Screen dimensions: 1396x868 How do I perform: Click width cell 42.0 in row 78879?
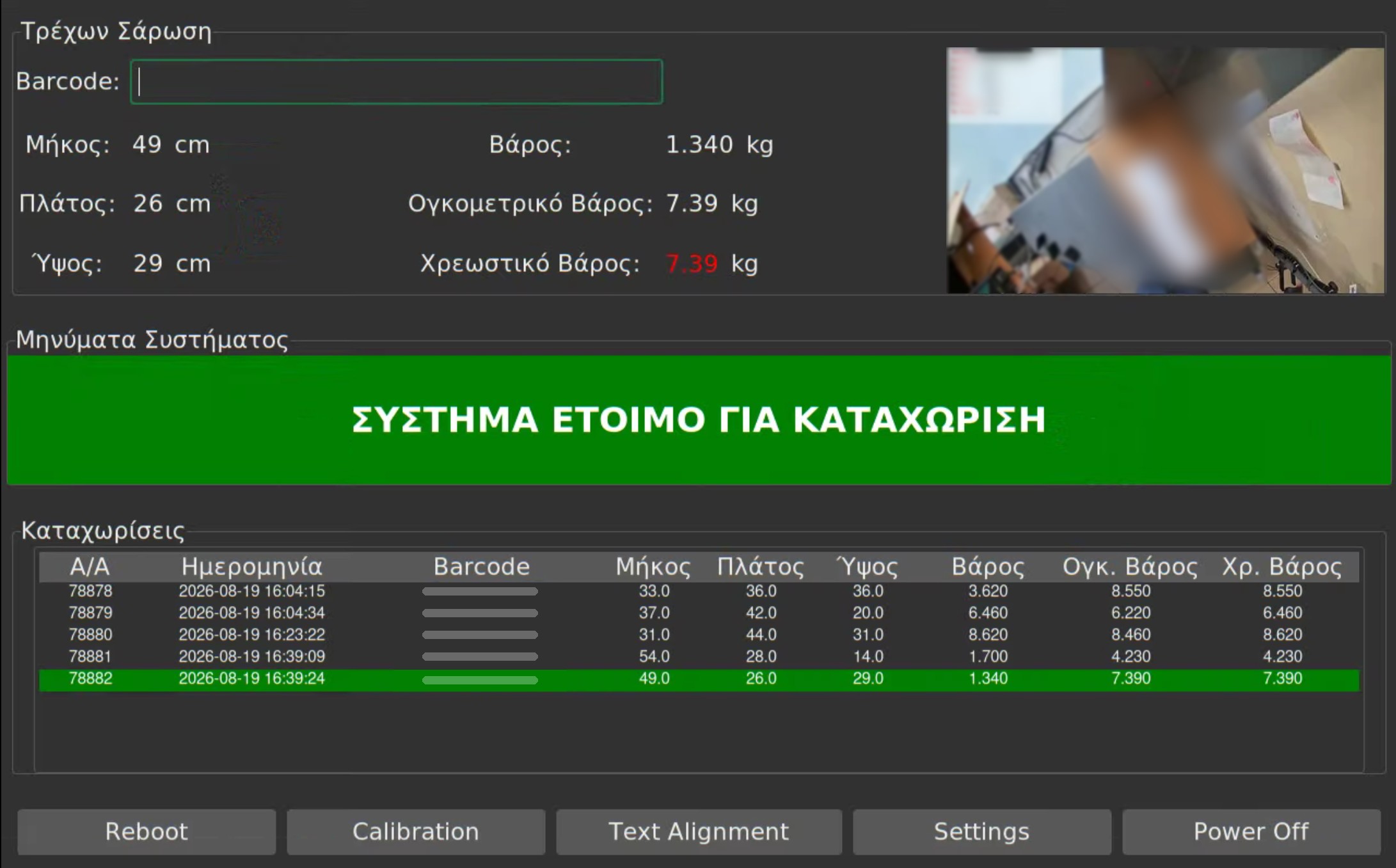click(x=761, y=613)
